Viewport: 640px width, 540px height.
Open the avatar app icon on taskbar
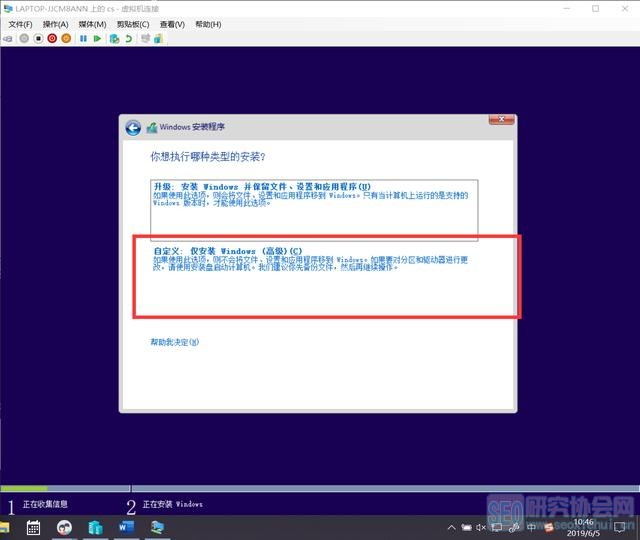pos(64,528)
